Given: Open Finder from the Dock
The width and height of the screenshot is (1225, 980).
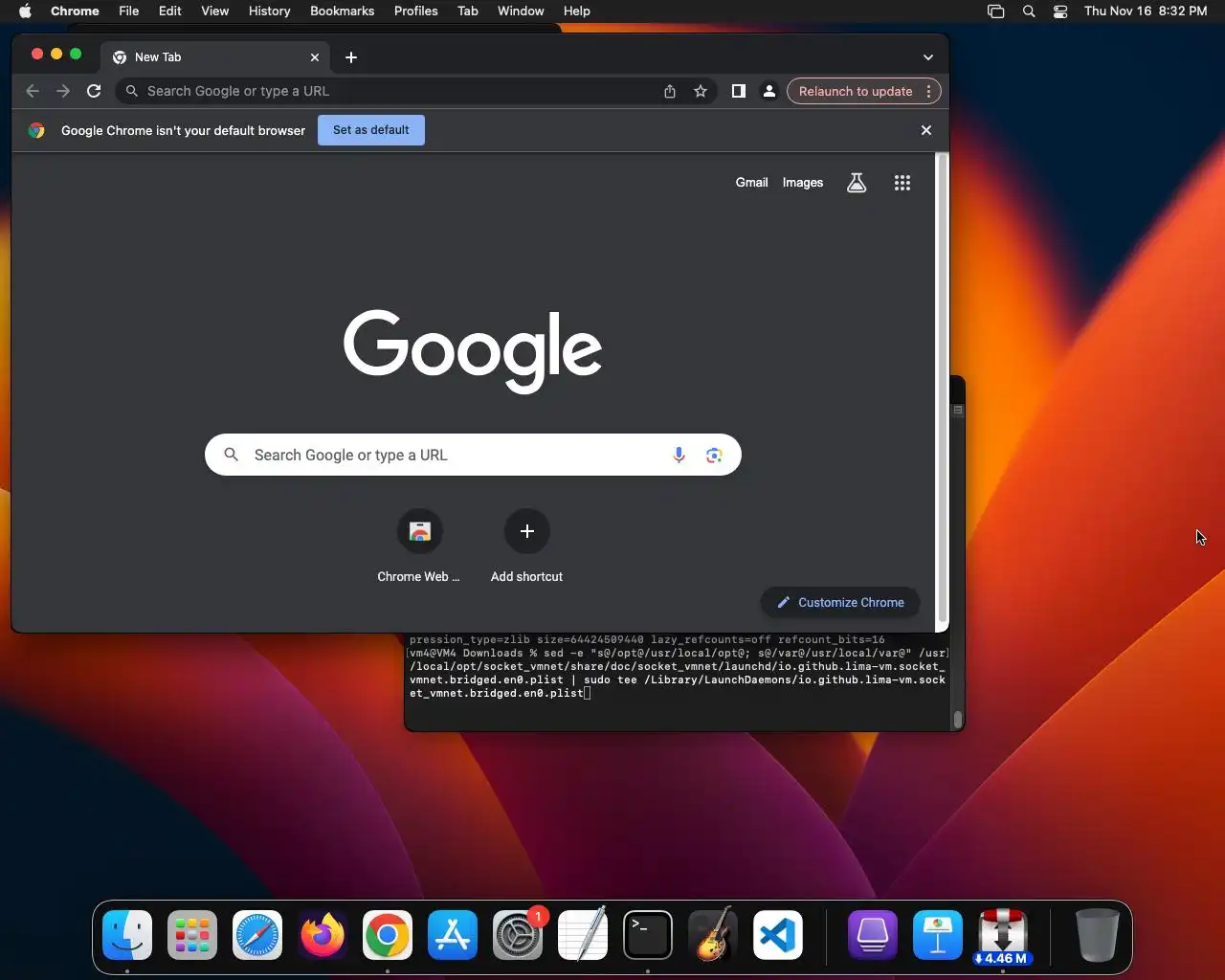Looking at the screenshot, I should point(127,935).
